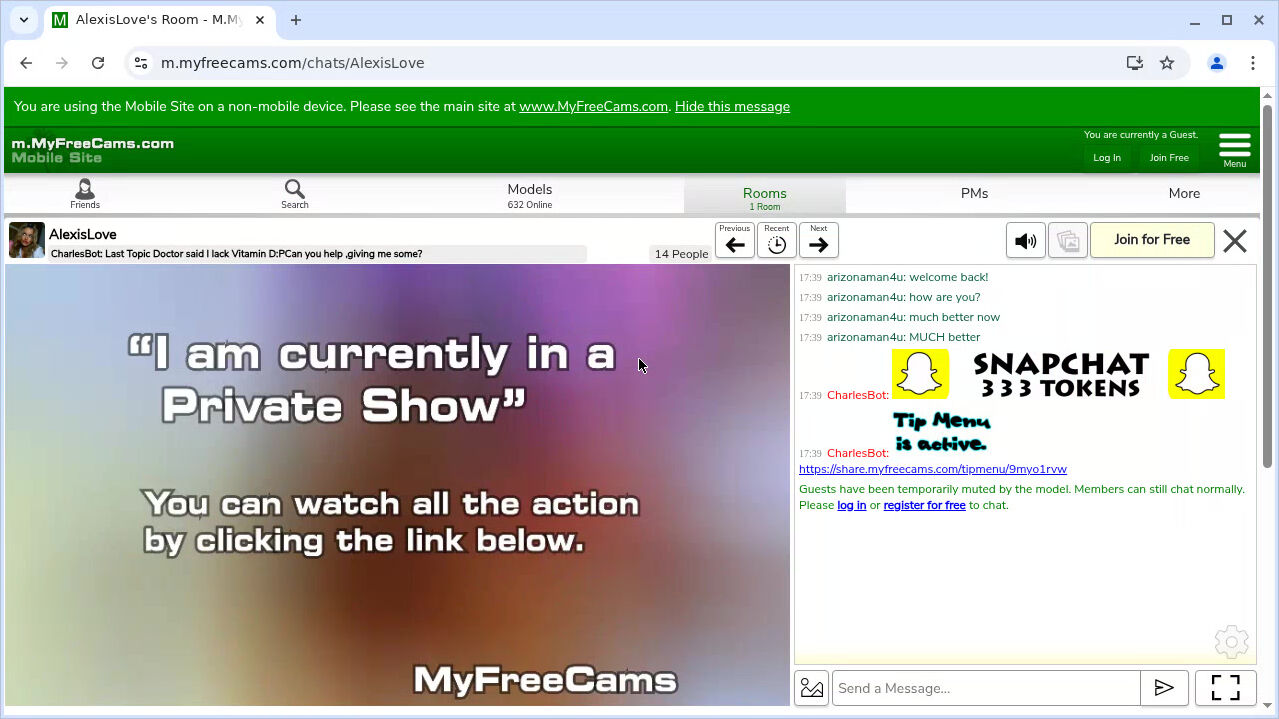
Task: Enter fullscreen video mode
Action: tap(1225, 688)
